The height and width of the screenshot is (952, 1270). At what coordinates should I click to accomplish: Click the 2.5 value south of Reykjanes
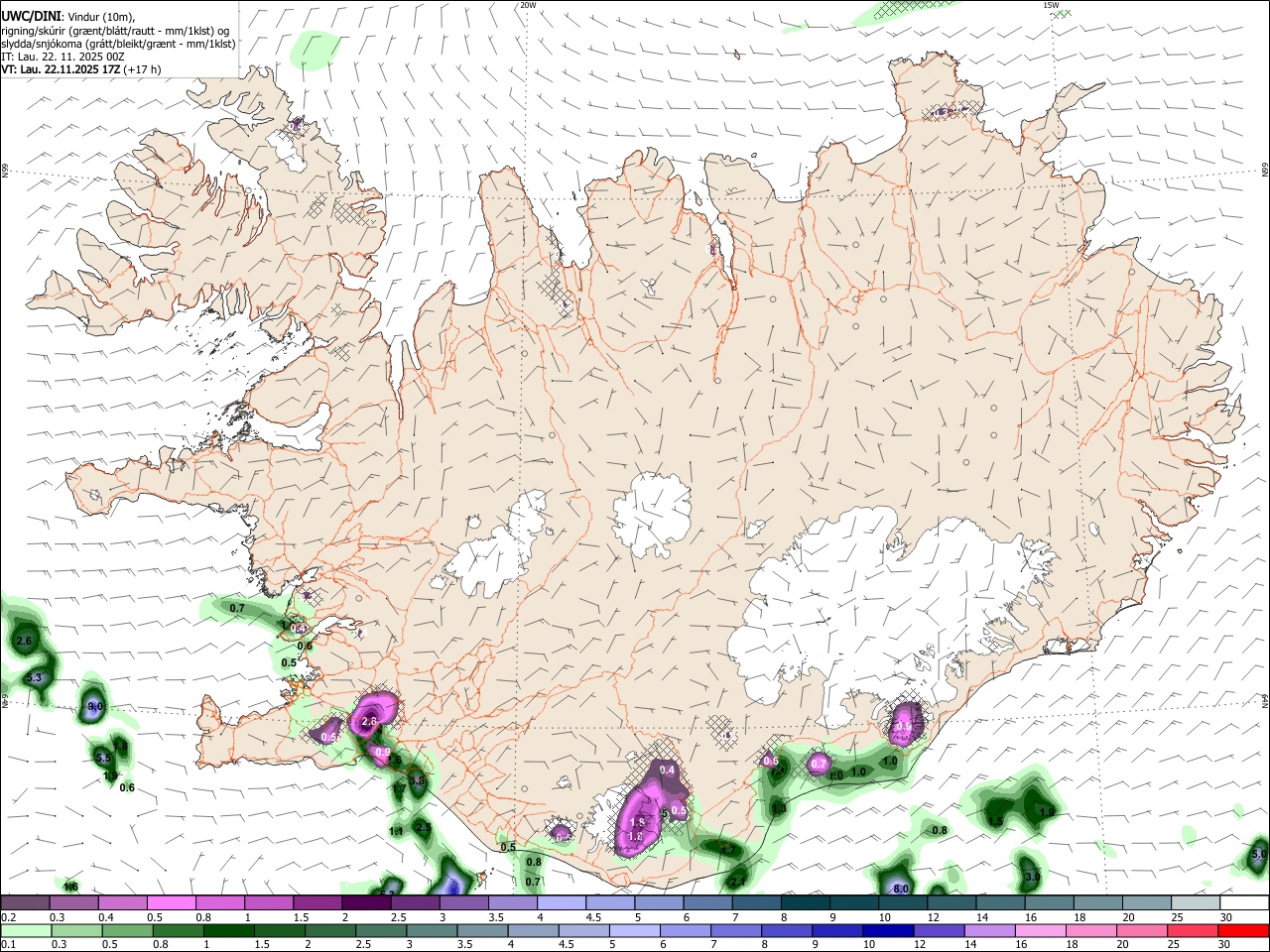(423, 827)
